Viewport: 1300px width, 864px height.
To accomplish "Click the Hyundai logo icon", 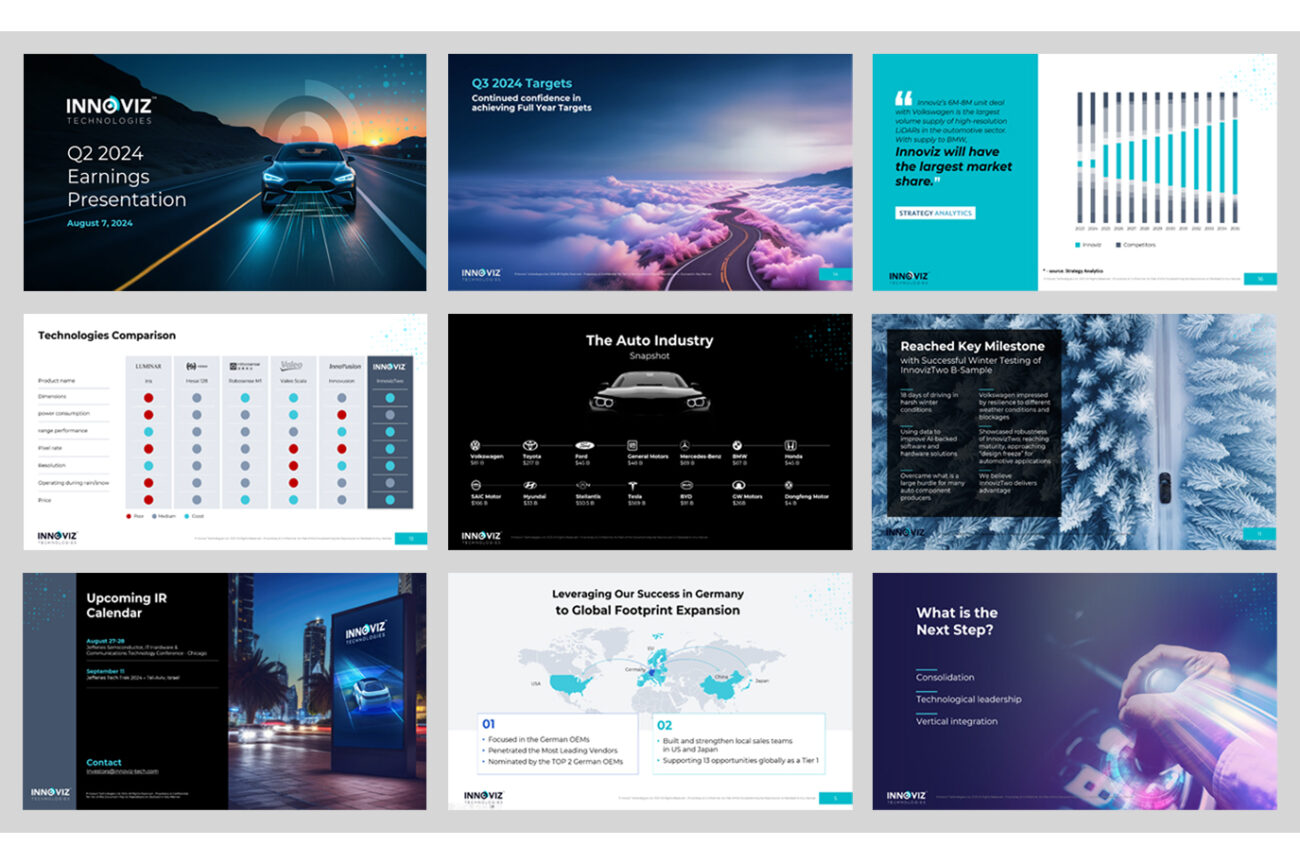I will coord(529,484).
